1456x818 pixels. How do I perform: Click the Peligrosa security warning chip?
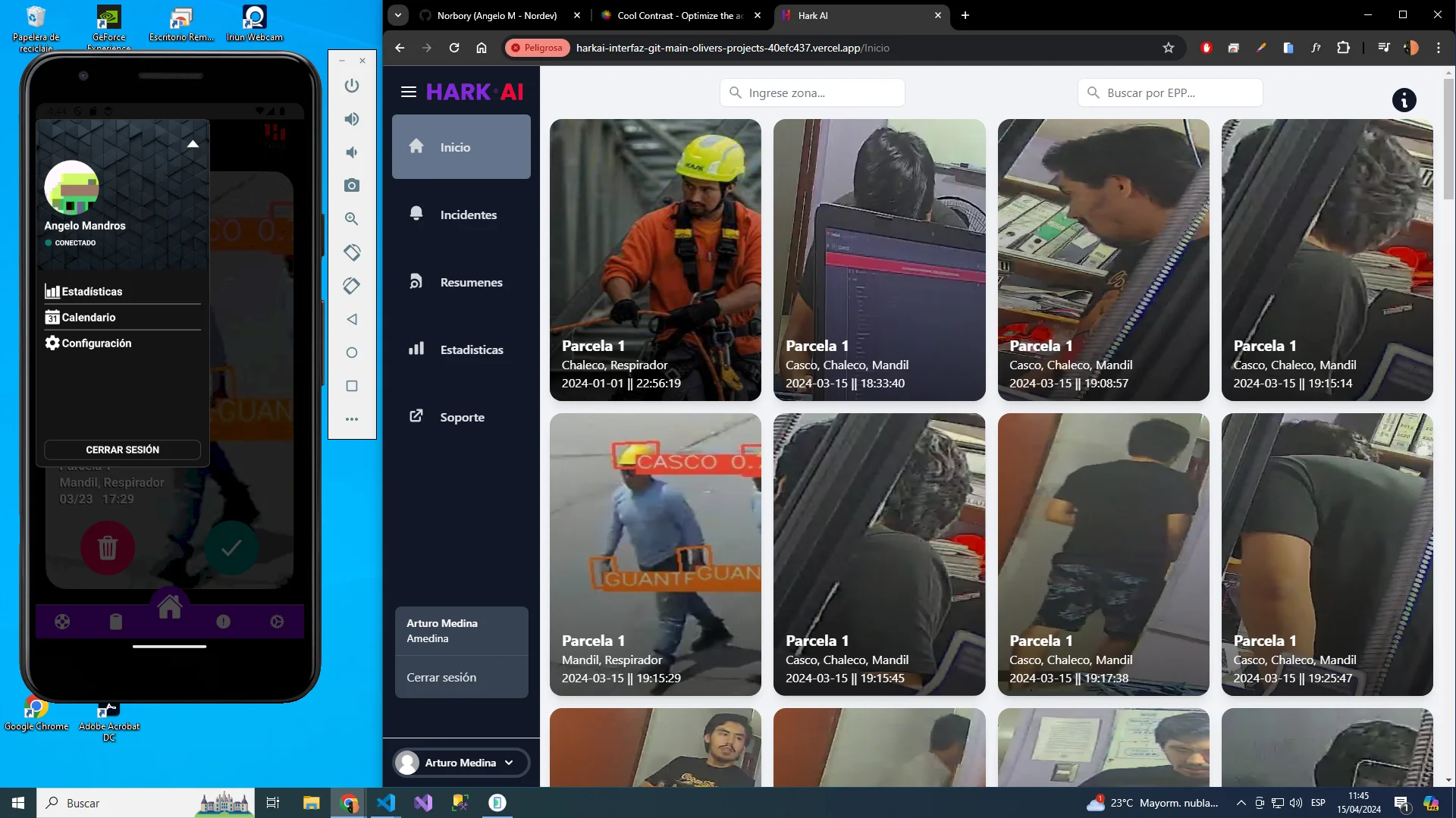tap(537, 48)
